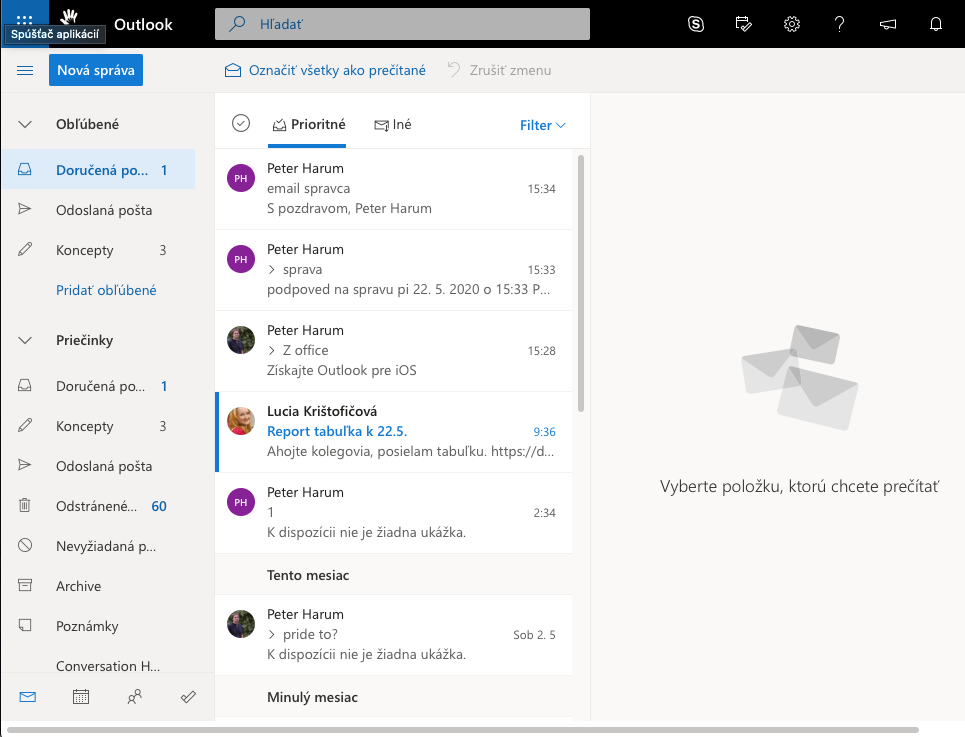Click the Hľadať search field
Screen dimensions: 965x737
[402, 24]
